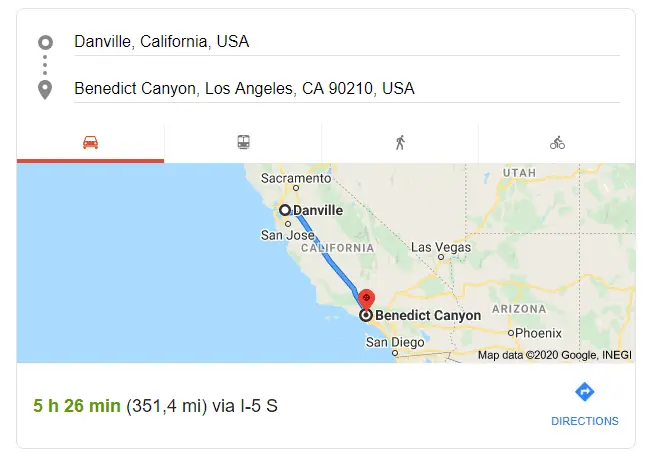Viewport: 663px width, 467px height.
Task: Choose the walking directions mode
Action: tap(400, 142)
